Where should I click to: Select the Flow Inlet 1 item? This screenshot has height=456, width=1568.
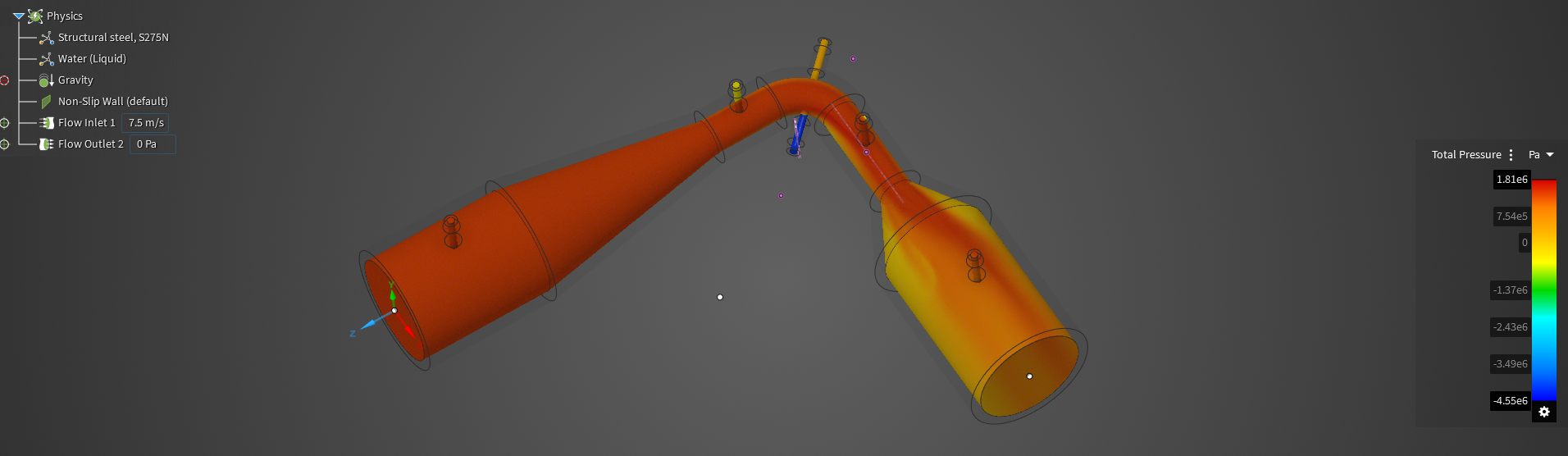(x=87, y=123)
